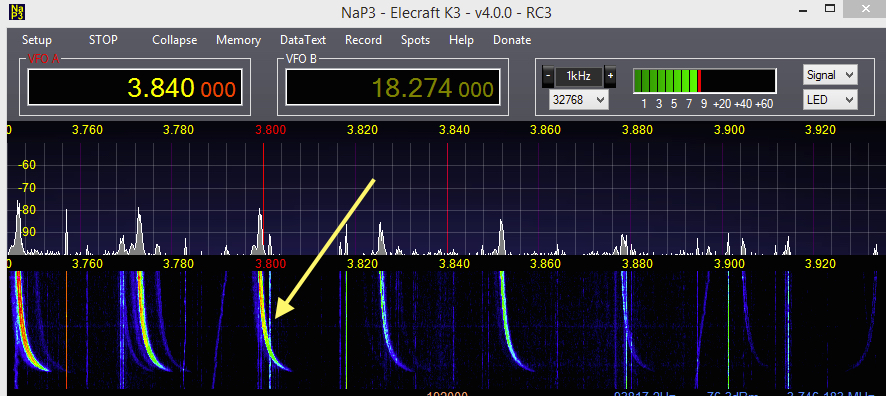The image size is (886, 396).
Task: Click 3.840 label on spectrum scale
Action: tap(454, 130)
